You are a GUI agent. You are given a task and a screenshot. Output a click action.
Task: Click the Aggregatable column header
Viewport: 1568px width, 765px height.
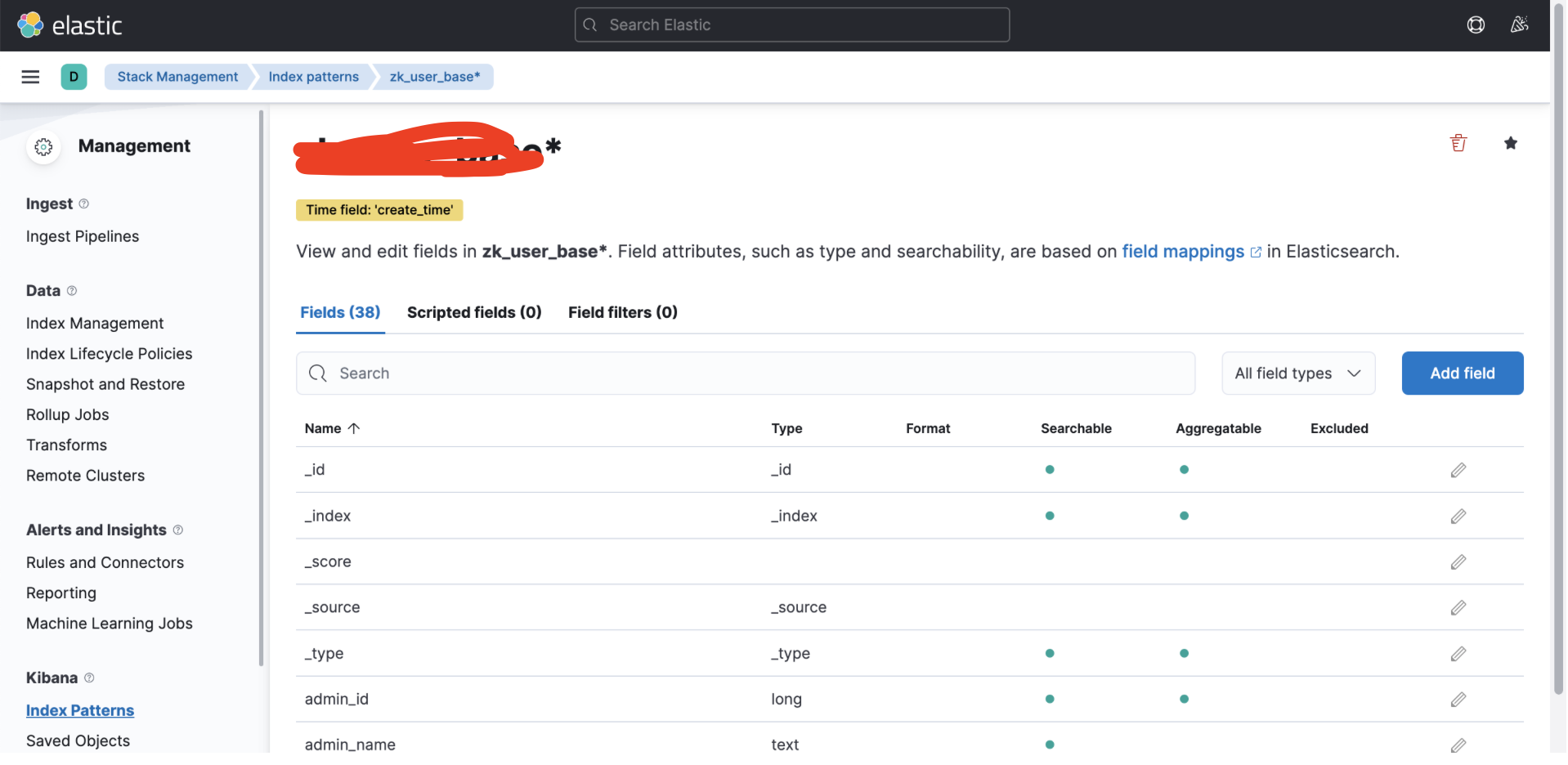[1218, 428]
